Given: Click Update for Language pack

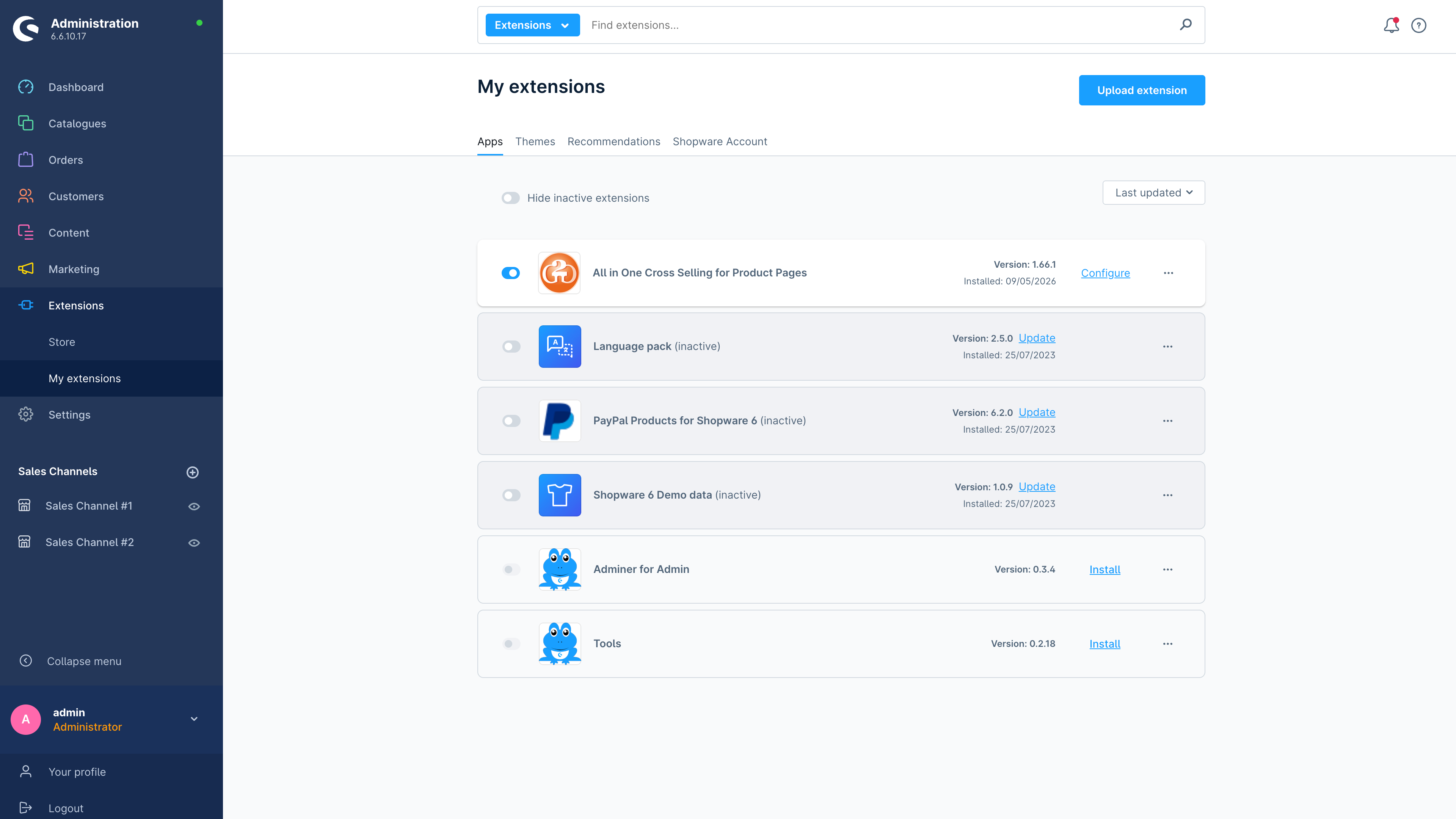Looking at the screenshot, I should [1037, 338].
